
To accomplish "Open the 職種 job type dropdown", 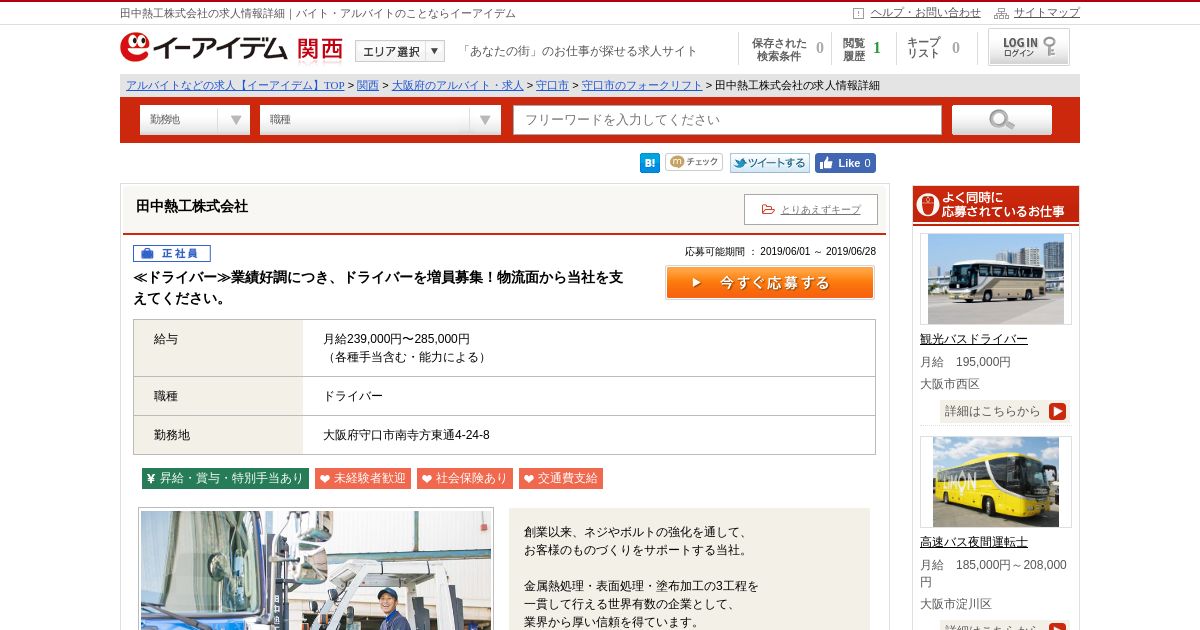I will point(380,120).
